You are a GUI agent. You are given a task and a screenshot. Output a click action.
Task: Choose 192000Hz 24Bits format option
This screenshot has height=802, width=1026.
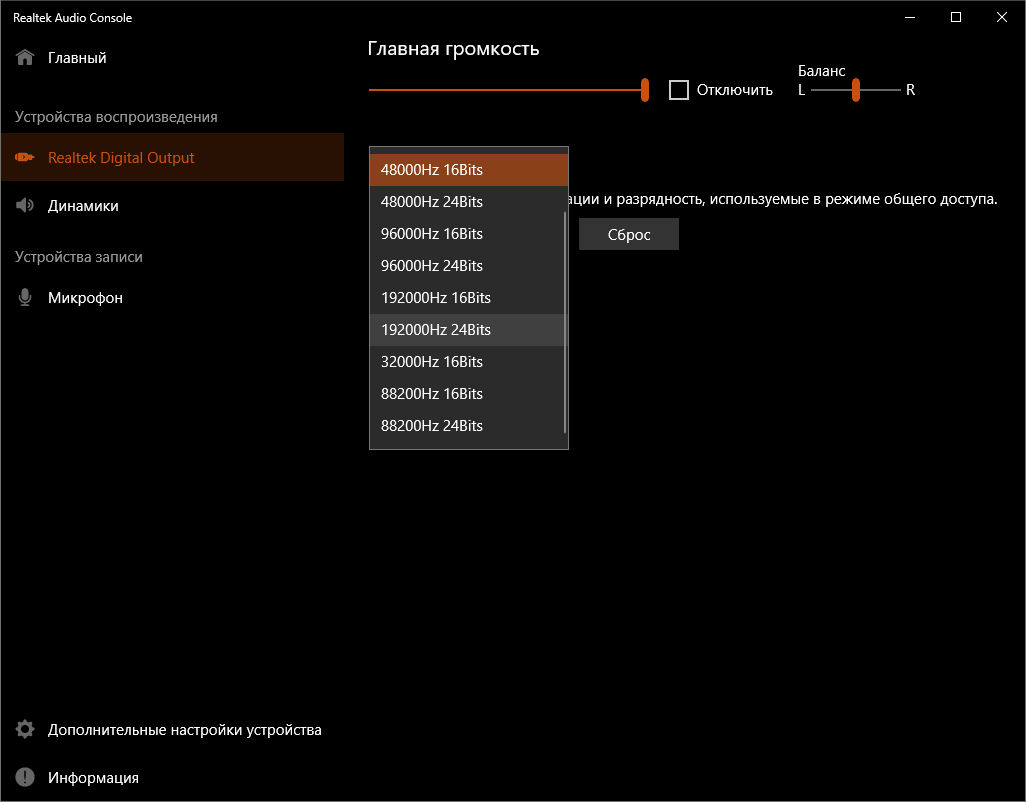click(467, 330)
